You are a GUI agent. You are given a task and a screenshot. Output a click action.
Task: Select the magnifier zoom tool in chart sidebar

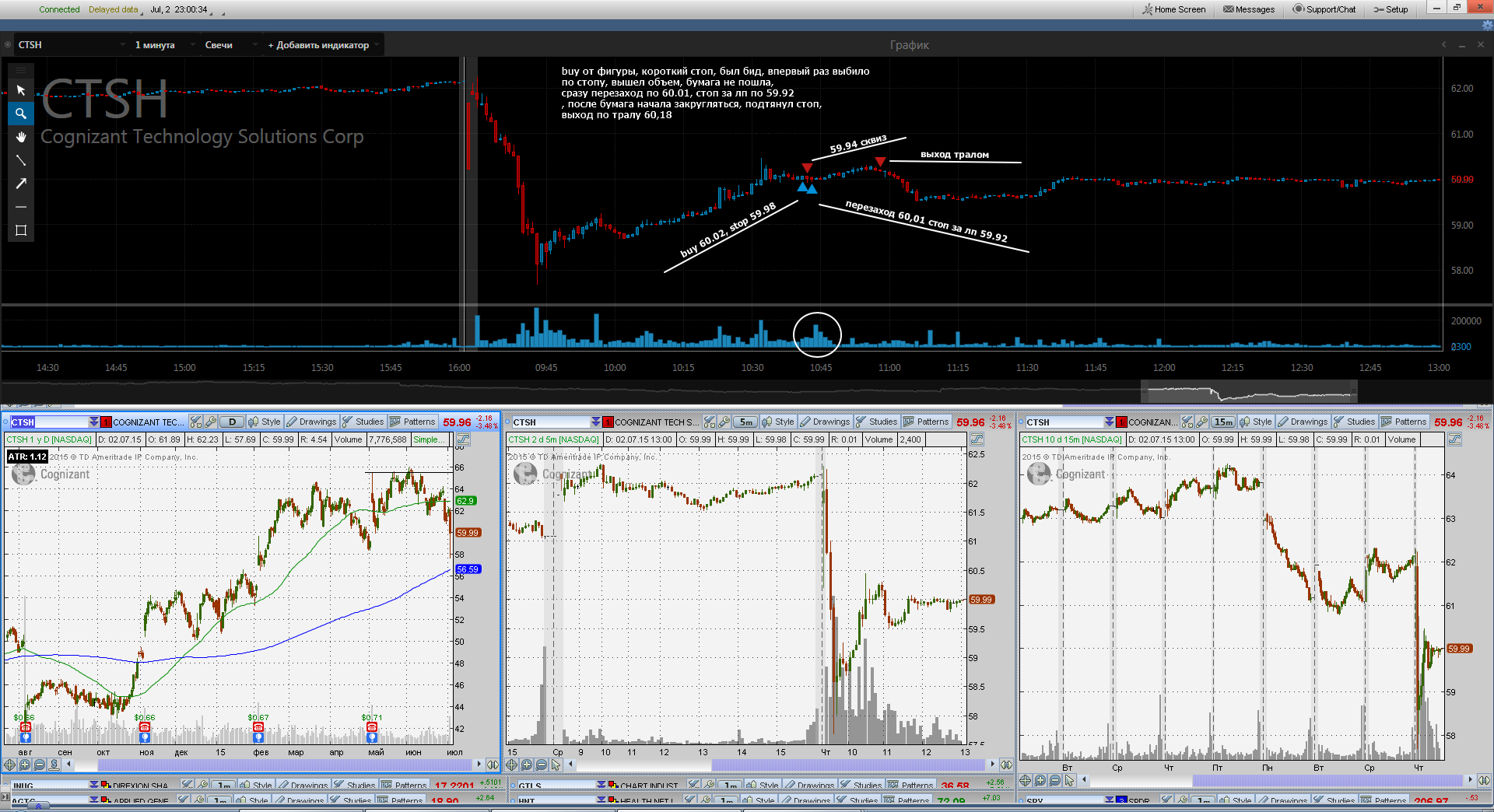(21, 114)
